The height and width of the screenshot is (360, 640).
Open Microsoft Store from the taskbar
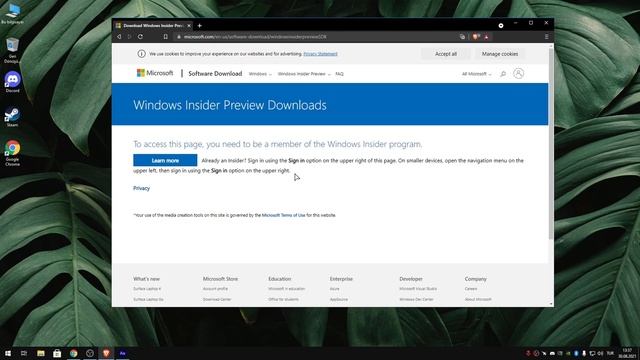[57, 353]
